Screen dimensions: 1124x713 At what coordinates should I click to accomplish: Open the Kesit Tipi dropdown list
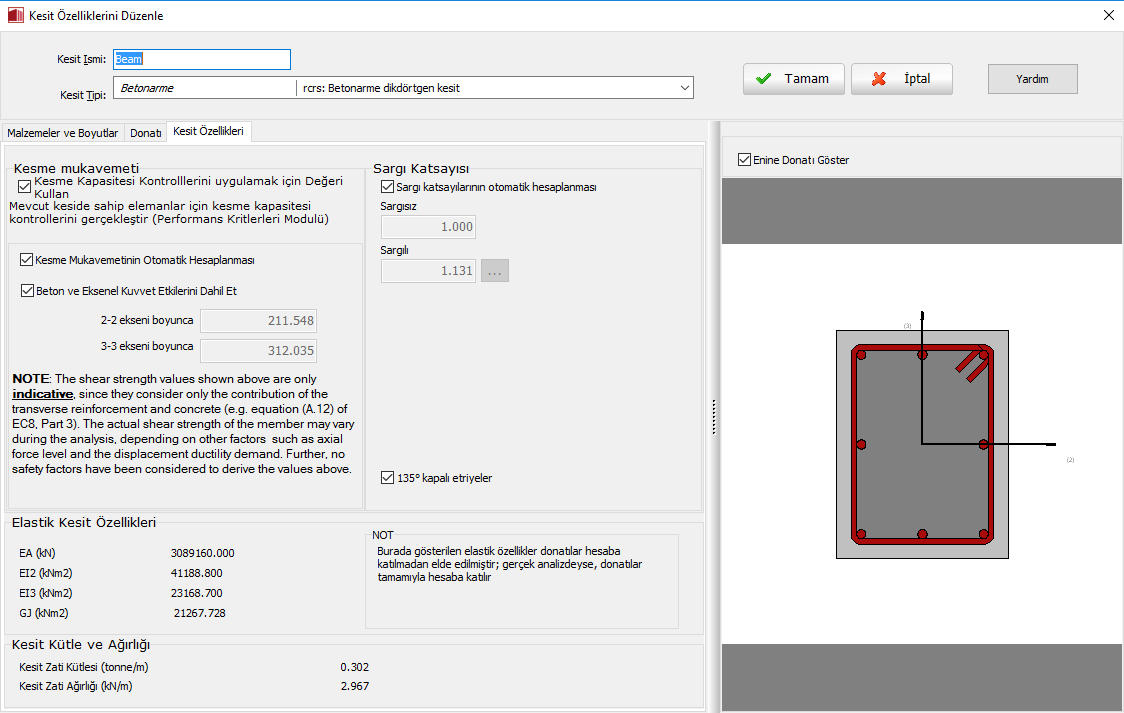[x=685, y=88]
